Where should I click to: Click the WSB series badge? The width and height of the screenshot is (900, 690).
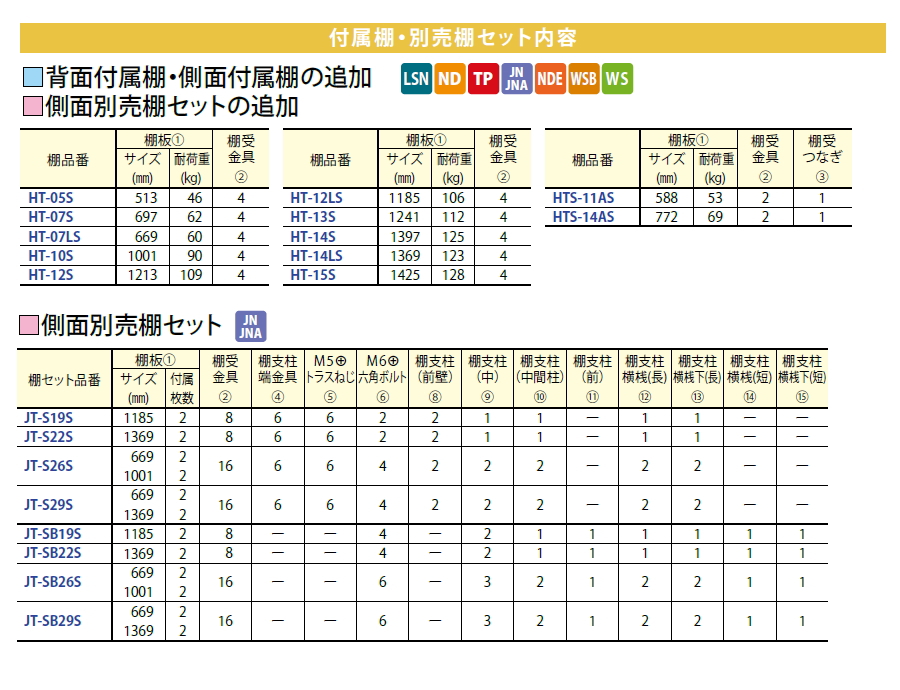584,78
